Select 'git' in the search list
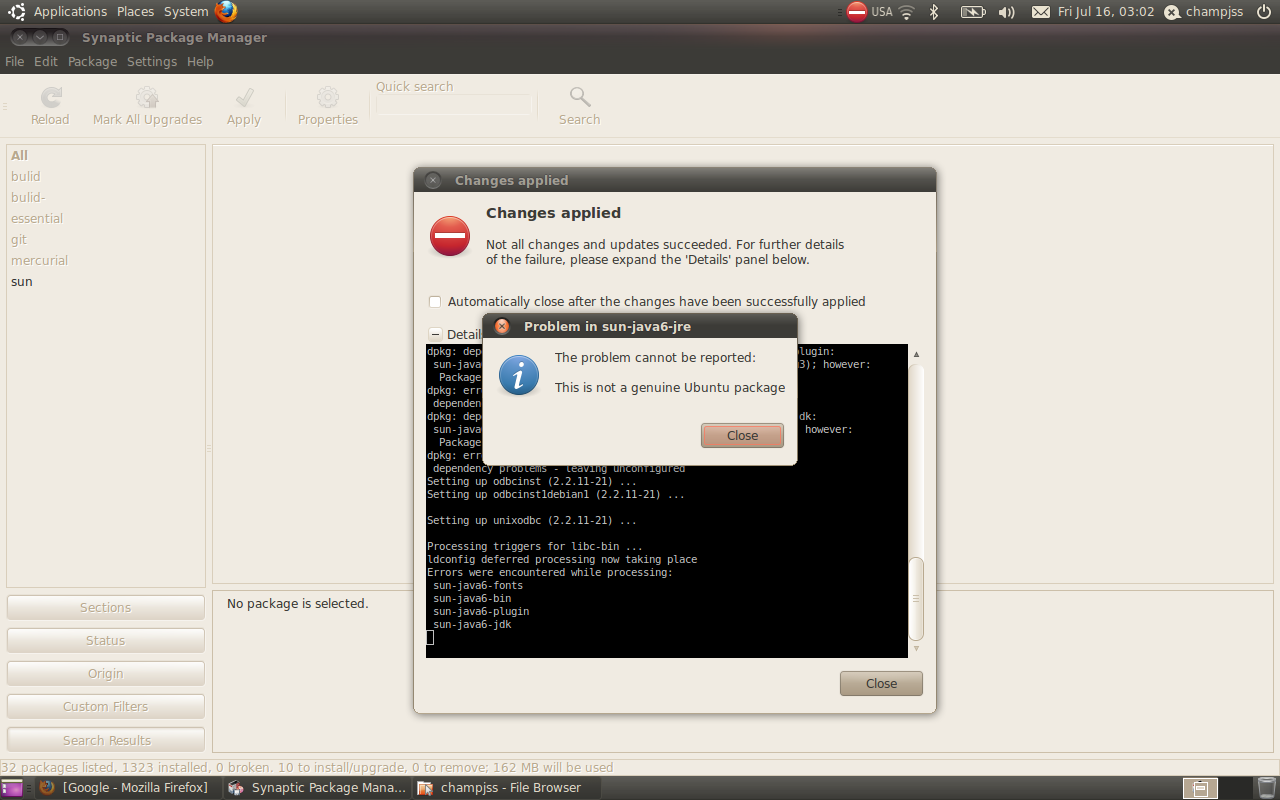1280x800 pixels. (x=106, y=240)
